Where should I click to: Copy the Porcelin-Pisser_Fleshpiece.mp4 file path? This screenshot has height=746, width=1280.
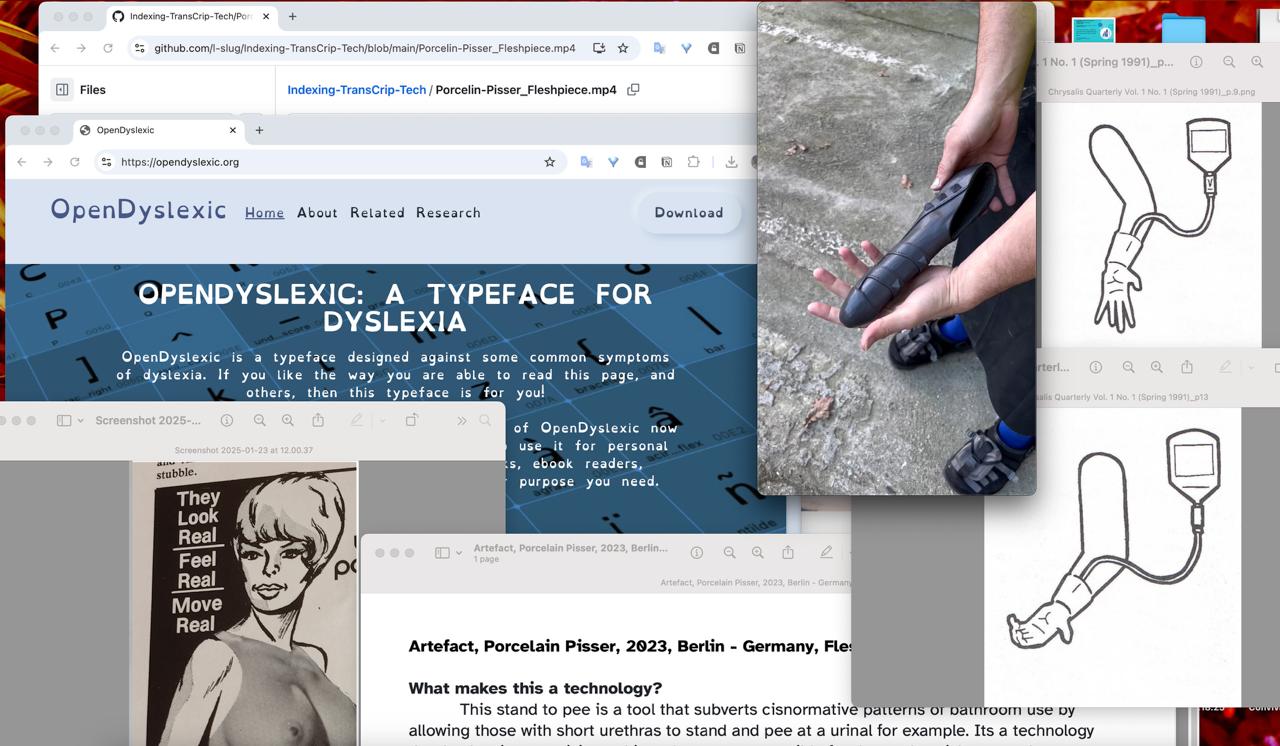pyautogui.click(x=633, y=90)
